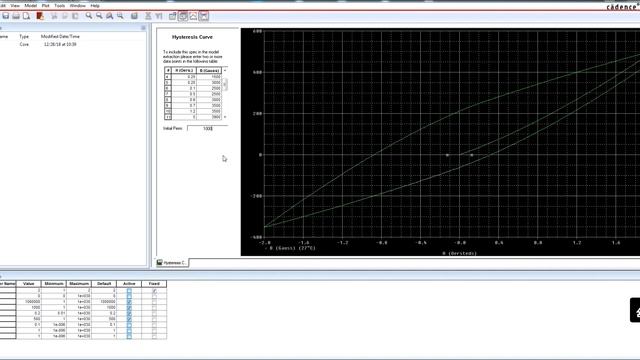Click the Zoom Fit magnifier icon
The width and height of the screenshot is (640, 360).
[120, 16]
